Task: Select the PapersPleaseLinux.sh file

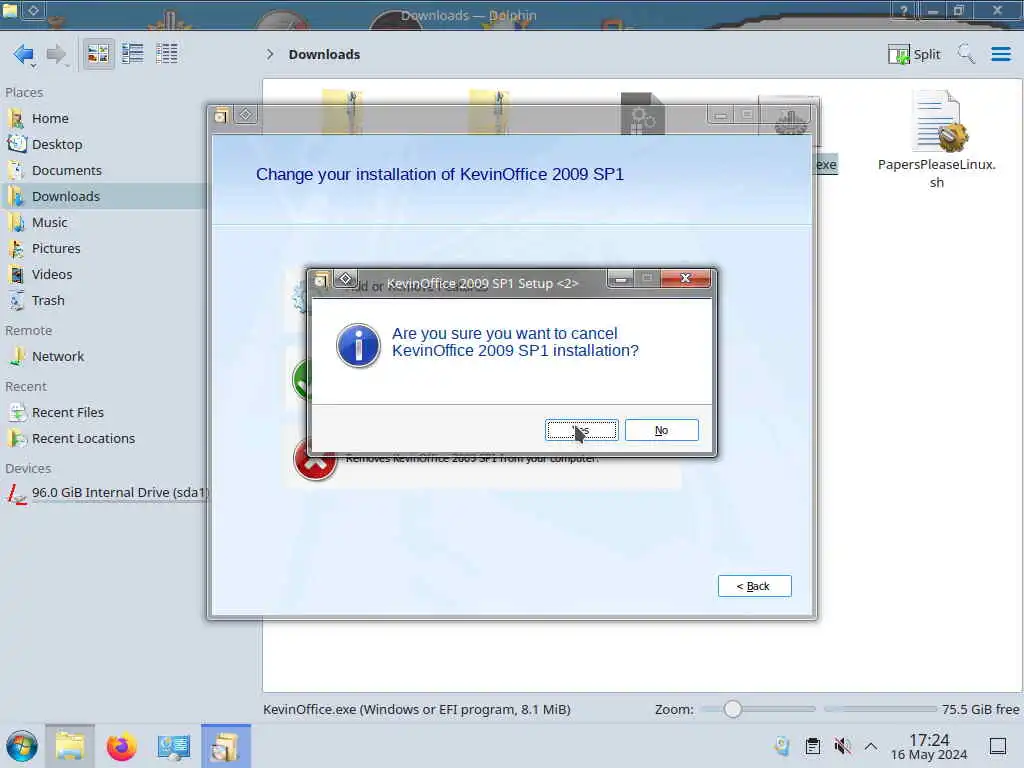Action: [x=936, y=140]
